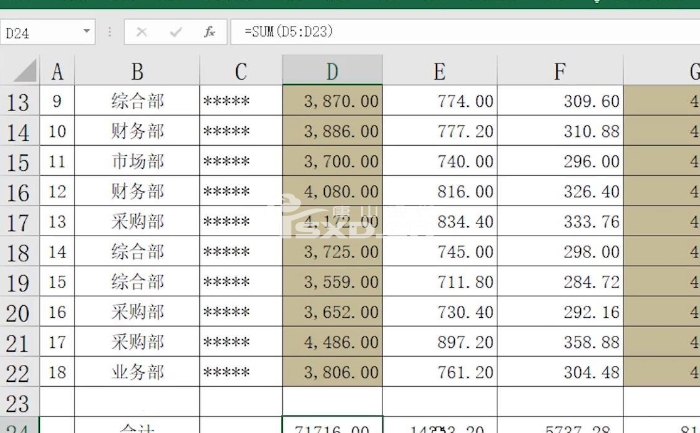Select column D header
This screenshot has width=700, height=433.
click(333, 71)
